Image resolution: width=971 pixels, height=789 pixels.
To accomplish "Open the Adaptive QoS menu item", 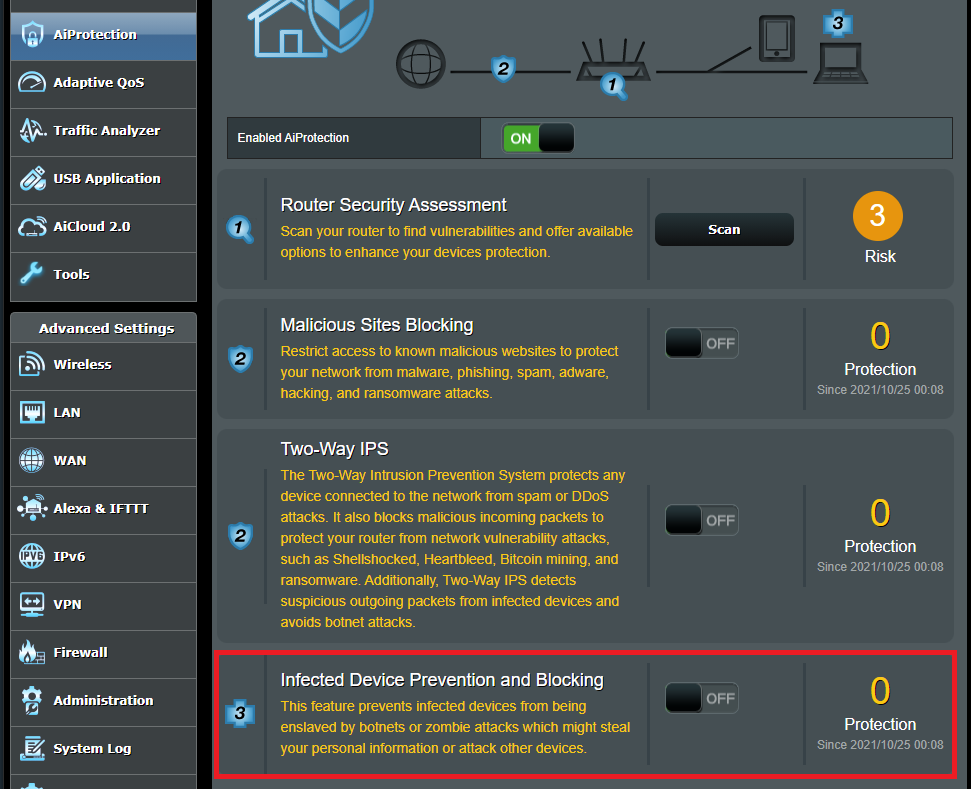I will click(103, 83).
